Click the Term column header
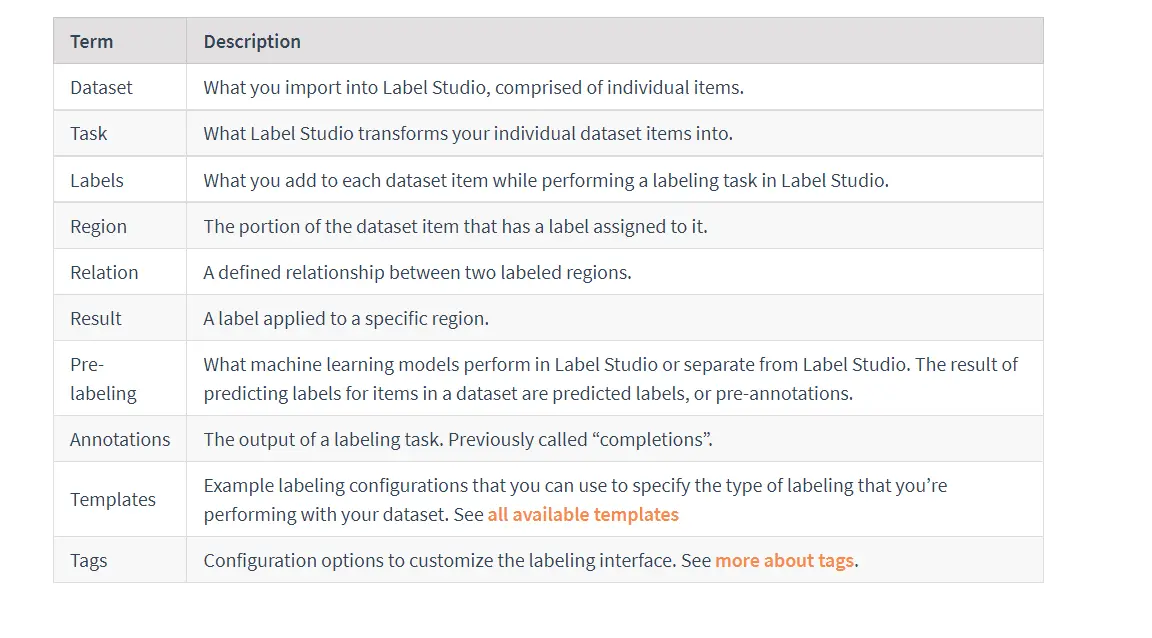The height and width of the screenshot is (638, 1152). click(120, 41)
